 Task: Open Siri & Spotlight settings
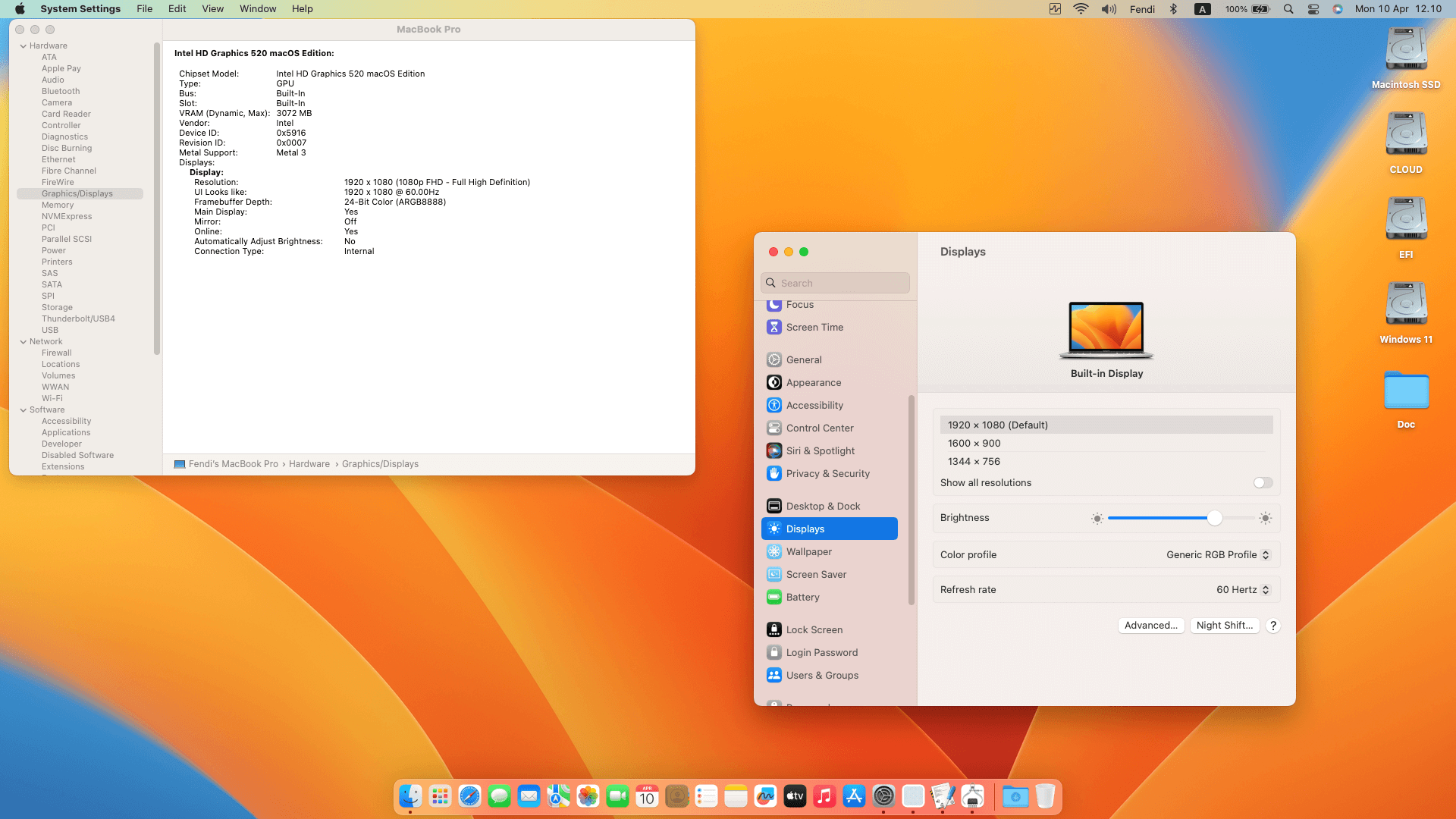[829, 451]
